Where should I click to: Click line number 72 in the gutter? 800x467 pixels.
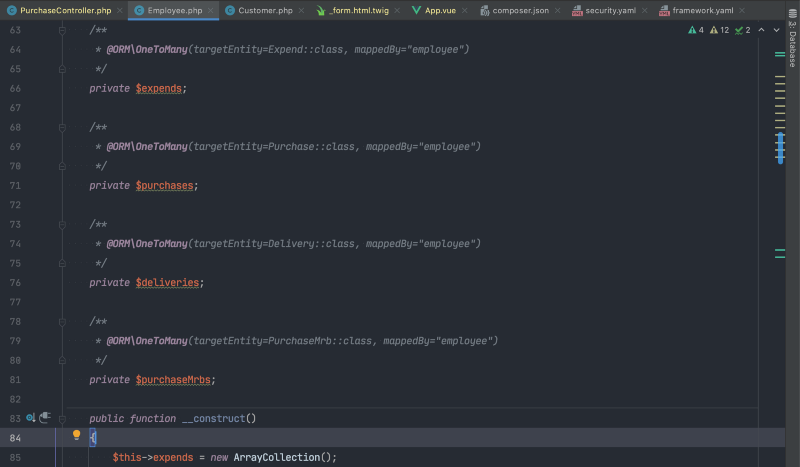(x=15, y=205)
